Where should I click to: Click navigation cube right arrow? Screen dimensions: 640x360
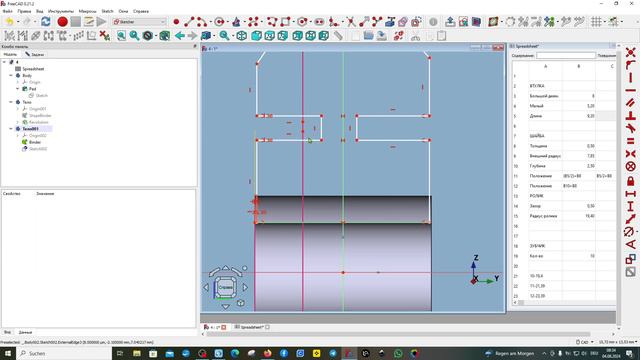(245, 287)
